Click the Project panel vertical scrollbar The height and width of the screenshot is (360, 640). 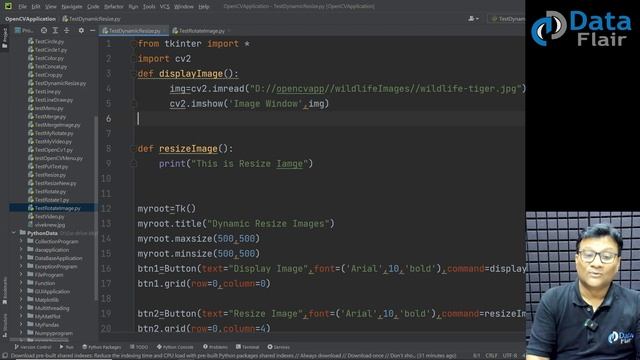[x=96, y=208]
